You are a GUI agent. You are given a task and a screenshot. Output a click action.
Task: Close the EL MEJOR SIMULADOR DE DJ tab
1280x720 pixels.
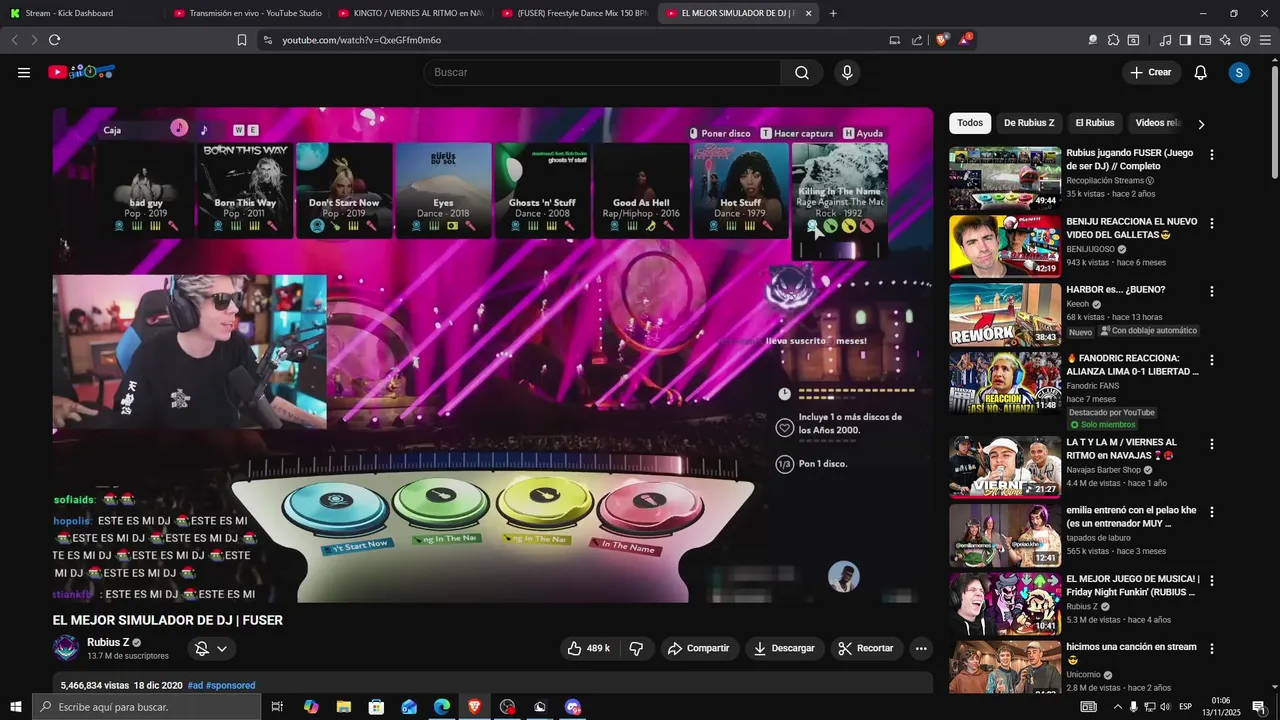click(808, 13)
